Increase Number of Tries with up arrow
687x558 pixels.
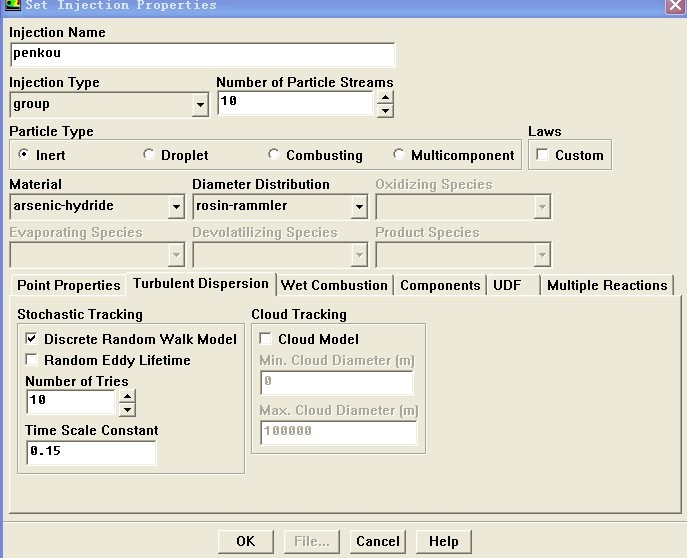[127, 396]
